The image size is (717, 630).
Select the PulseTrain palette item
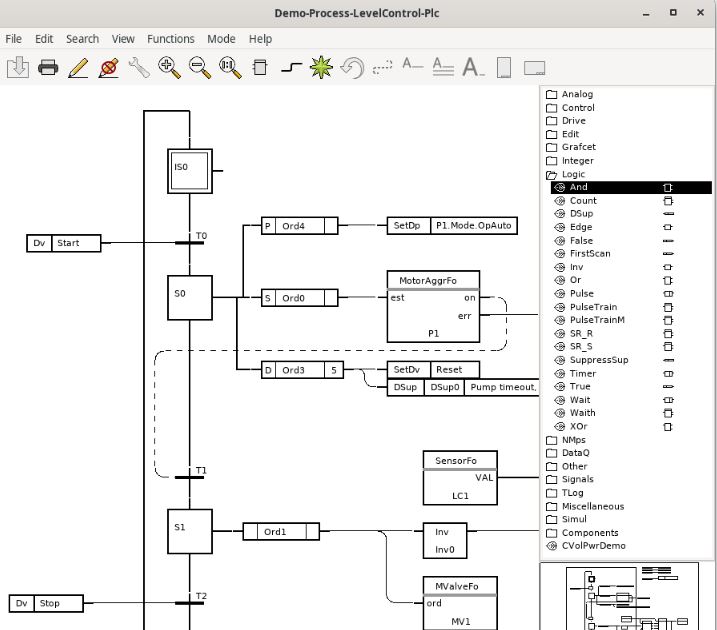pyautogui.click(x=593, y=307)
